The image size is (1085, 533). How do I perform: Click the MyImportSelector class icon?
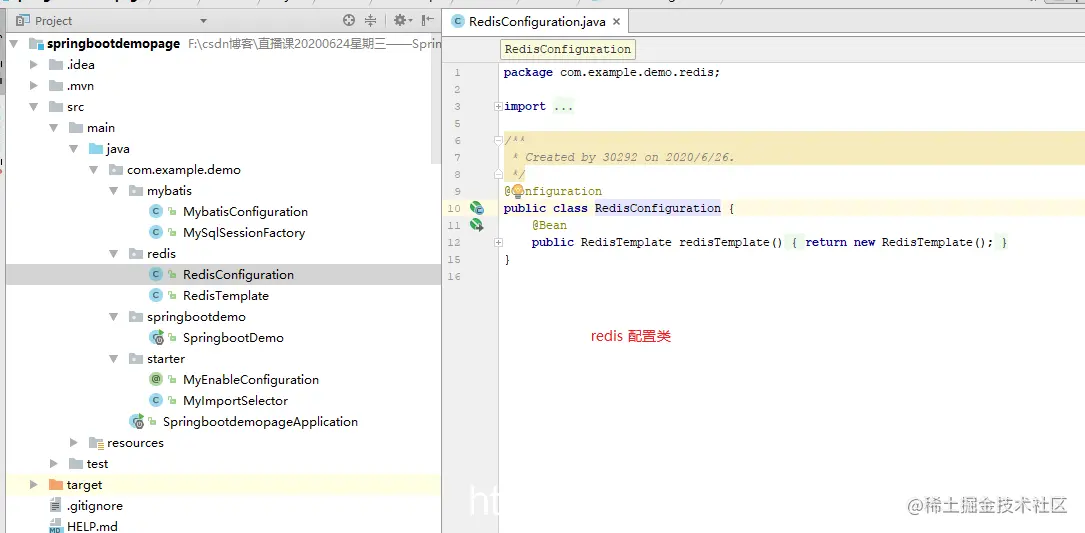click(x=156, y=401)
